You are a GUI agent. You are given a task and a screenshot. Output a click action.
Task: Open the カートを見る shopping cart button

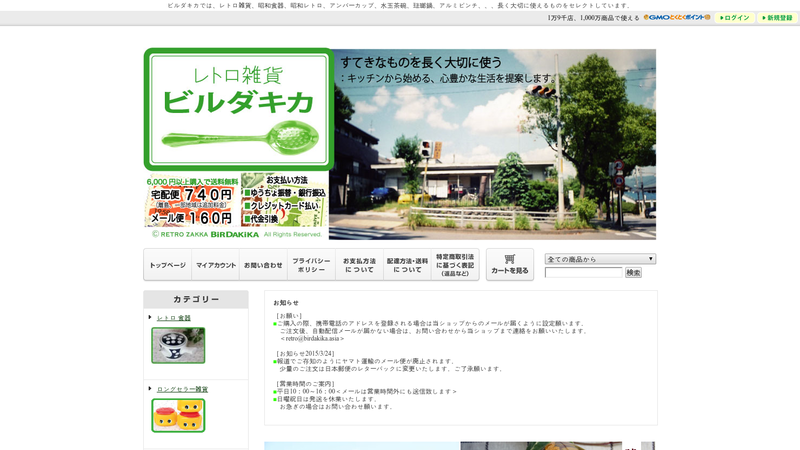point(510,264)
